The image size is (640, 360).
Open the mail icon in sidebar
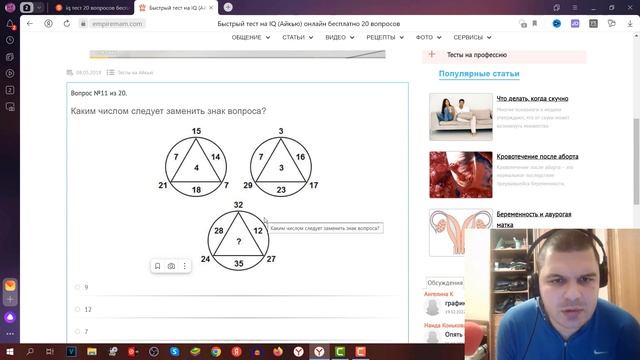click(x=10, y=285)
